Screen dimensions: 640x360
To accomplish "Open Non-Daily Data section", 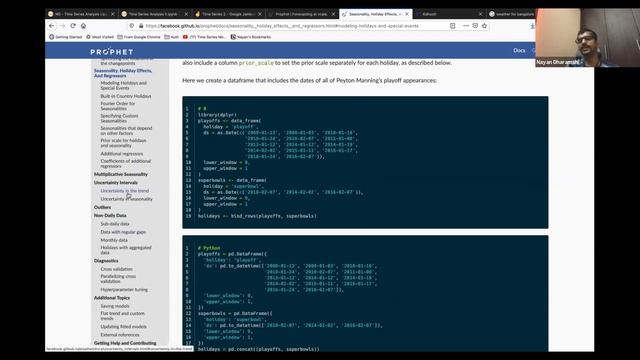I will coord(110,216).
